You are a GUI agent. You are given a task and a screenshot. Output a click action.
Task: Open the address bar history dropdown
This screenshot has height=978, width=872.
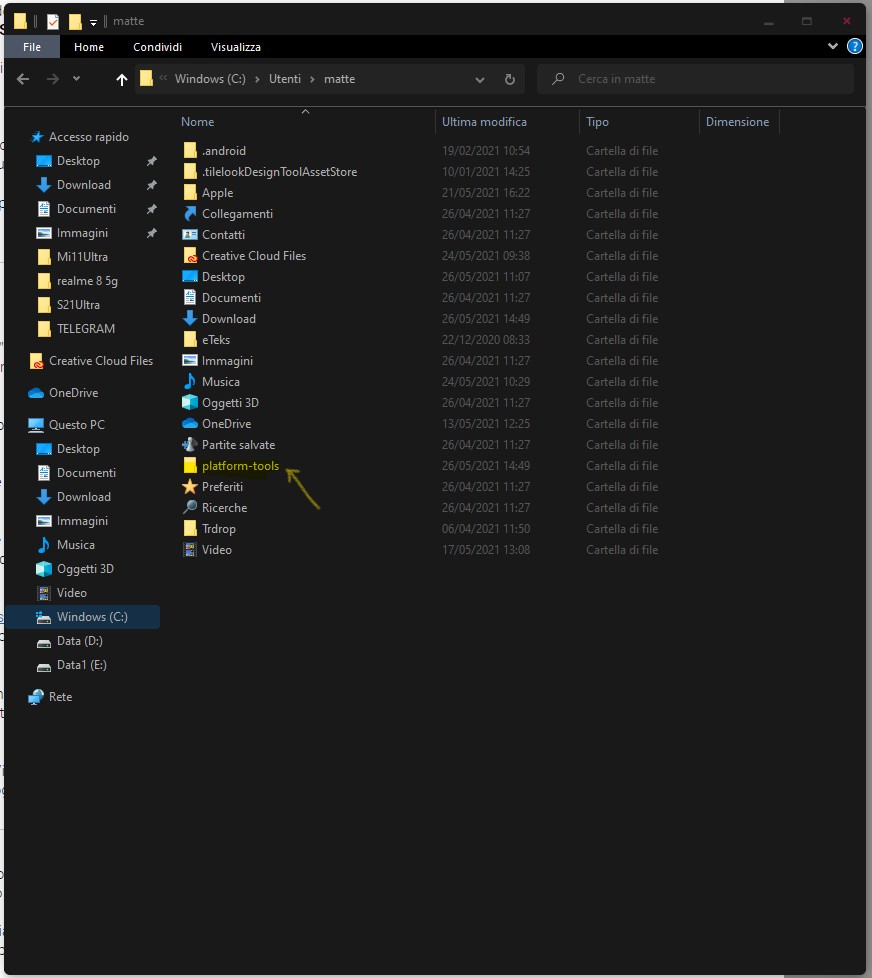[x=480, y=79]
